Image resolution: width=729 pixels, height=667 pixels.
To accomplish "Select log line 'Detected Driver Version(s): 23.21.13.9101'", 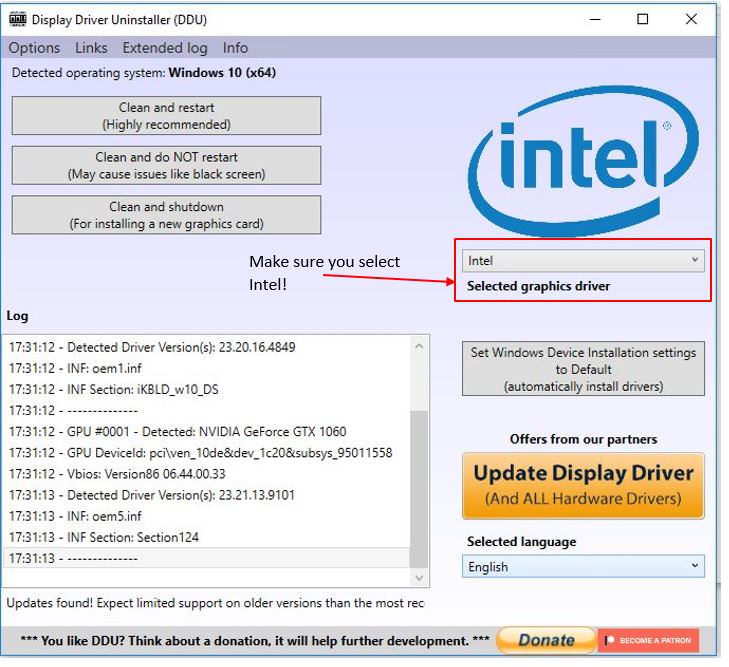I will point(207,495).
